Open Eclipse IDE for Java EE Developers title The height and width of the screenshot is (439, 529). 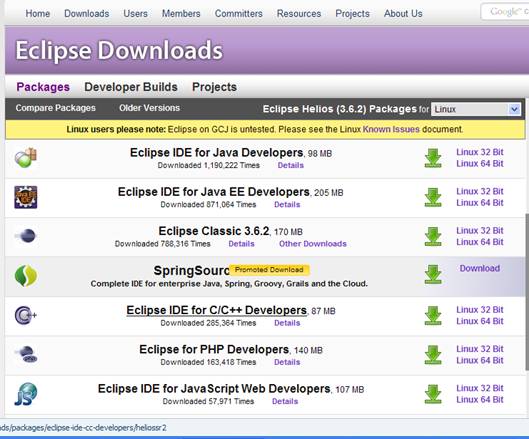pyautogui.click(x=214, y=192)
